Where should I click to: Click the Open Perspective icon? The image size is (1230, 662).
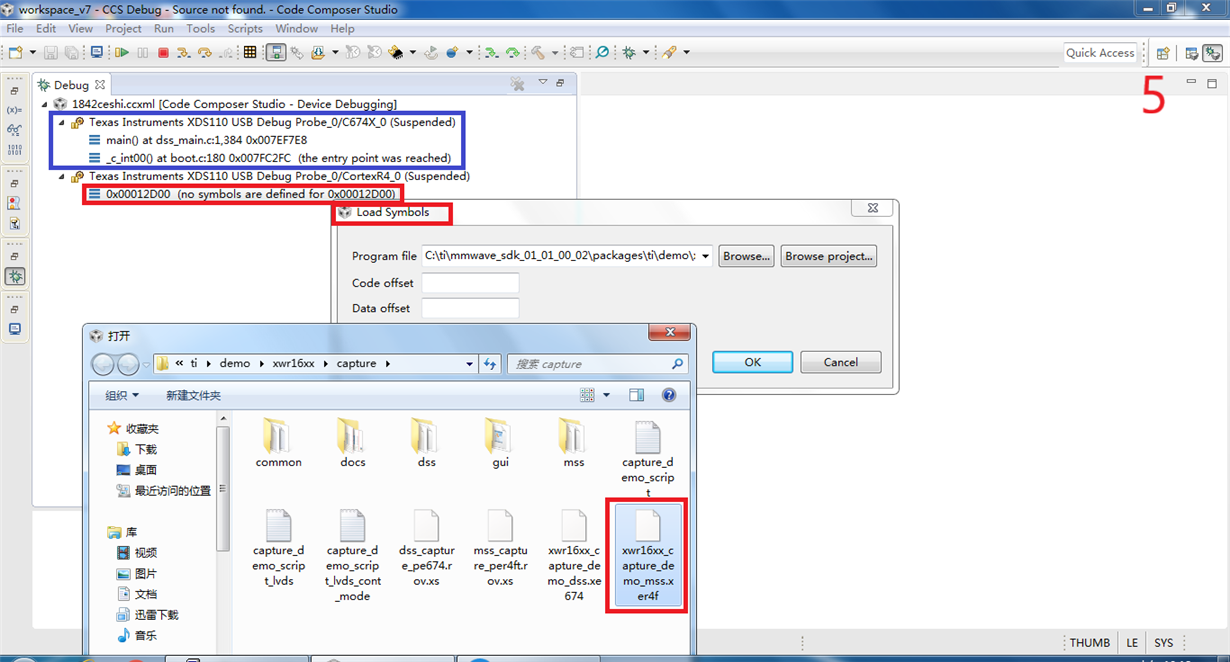[1163, 53]
